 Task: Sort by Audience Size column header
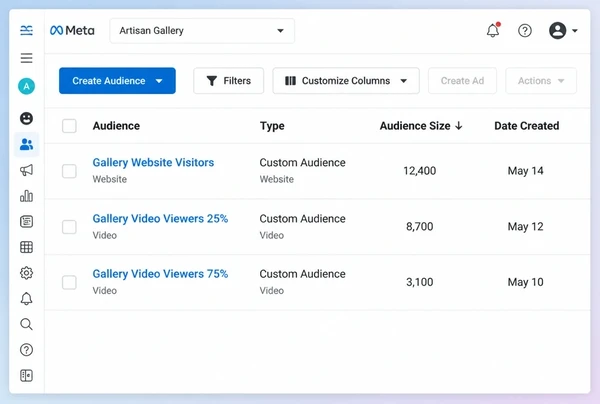pyautogui.click(x=421, y=126)
